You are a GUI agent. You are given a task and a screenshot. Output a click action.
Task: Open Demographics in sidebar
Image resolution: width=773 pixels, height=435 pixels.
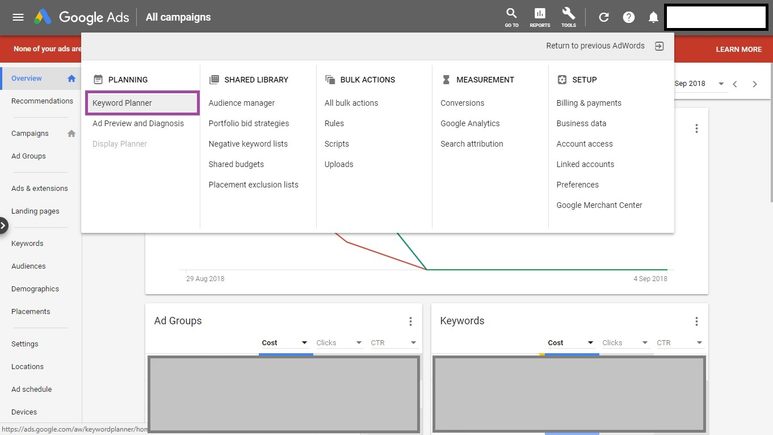[35, 289]
